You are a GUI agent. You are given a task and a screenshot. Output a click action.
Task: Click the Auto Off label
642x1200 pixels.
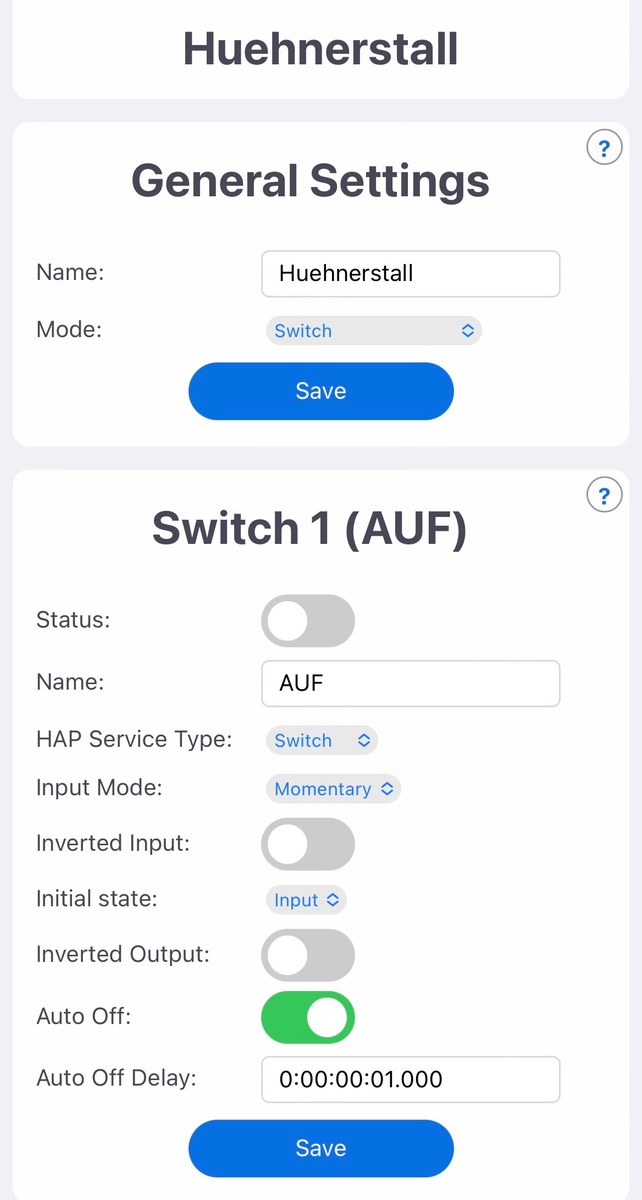(x=84, y=1017)
